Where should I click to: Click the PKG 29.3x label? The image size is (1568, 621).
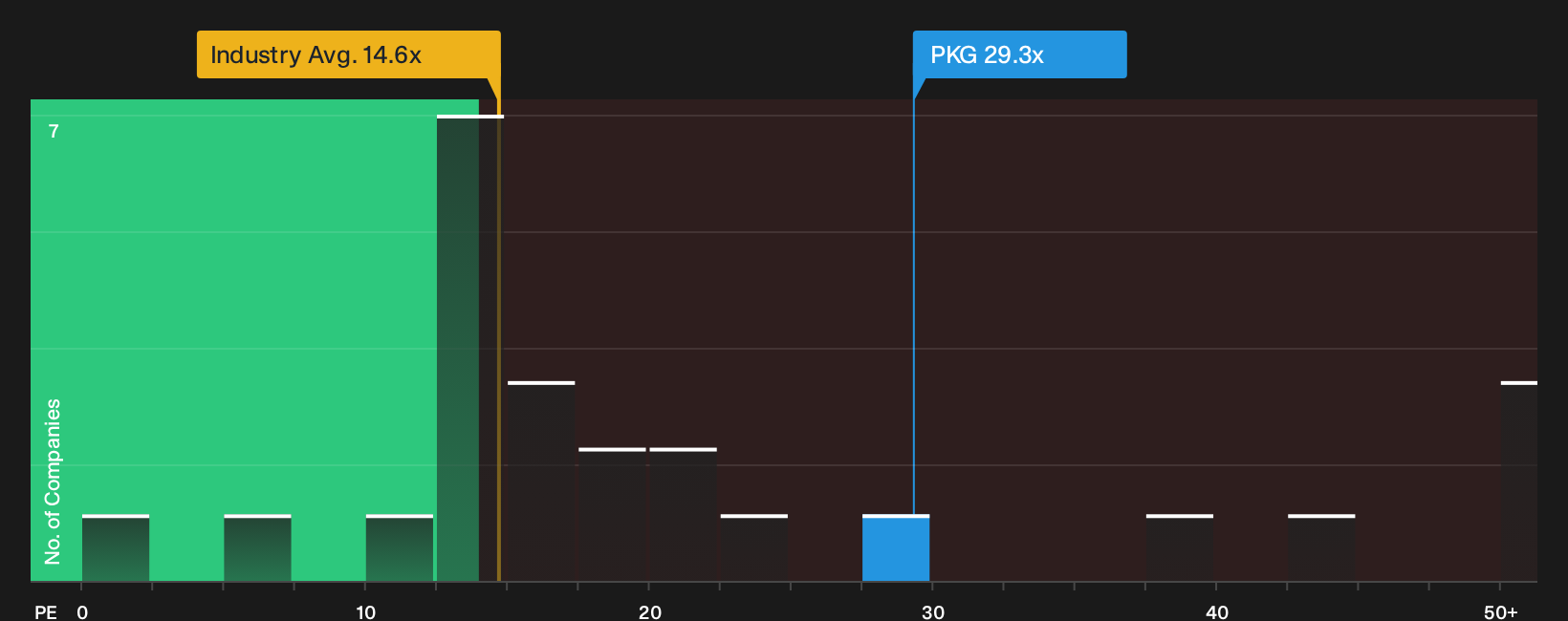pyautogui.click(x=1019, y=54)
